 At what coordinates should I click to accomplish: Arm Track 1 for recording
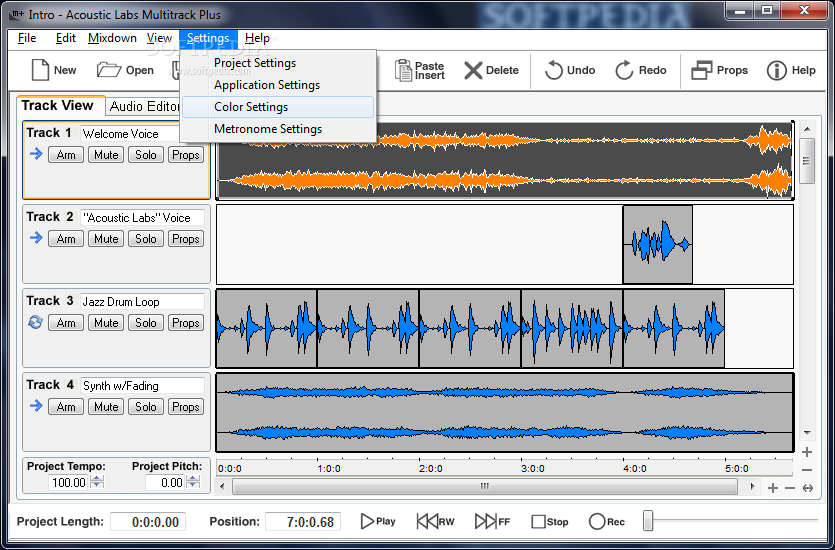click(66, 155)
